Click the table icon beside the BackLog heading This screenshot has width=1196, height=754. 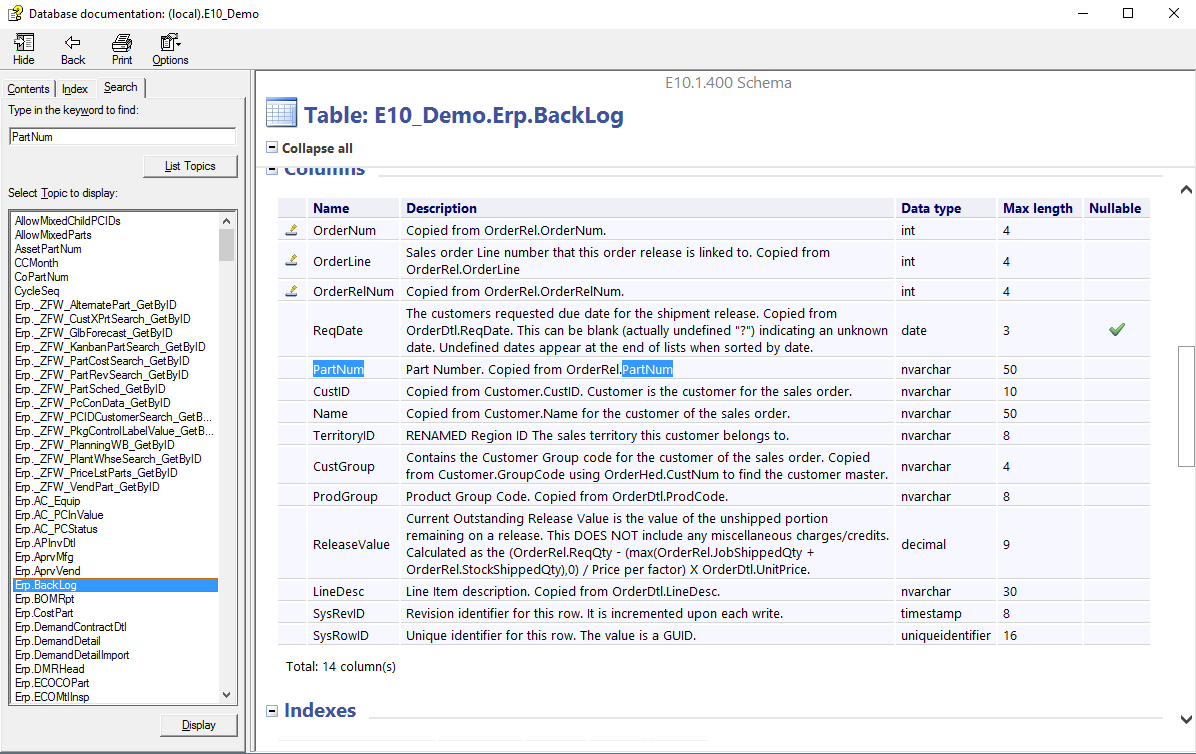[281, 113]
